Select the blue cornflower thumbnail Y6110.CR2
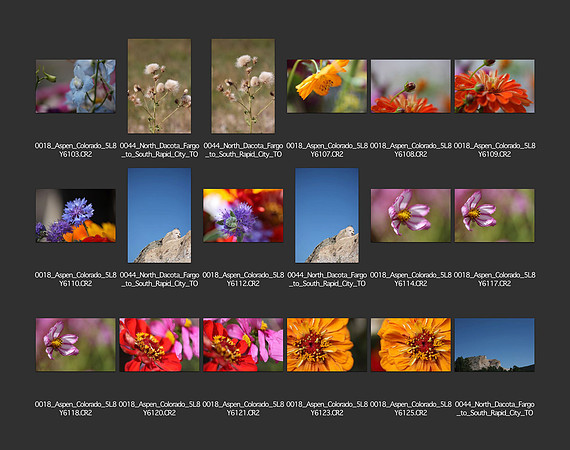Screen dimensions: 570x450 (76, 216)
